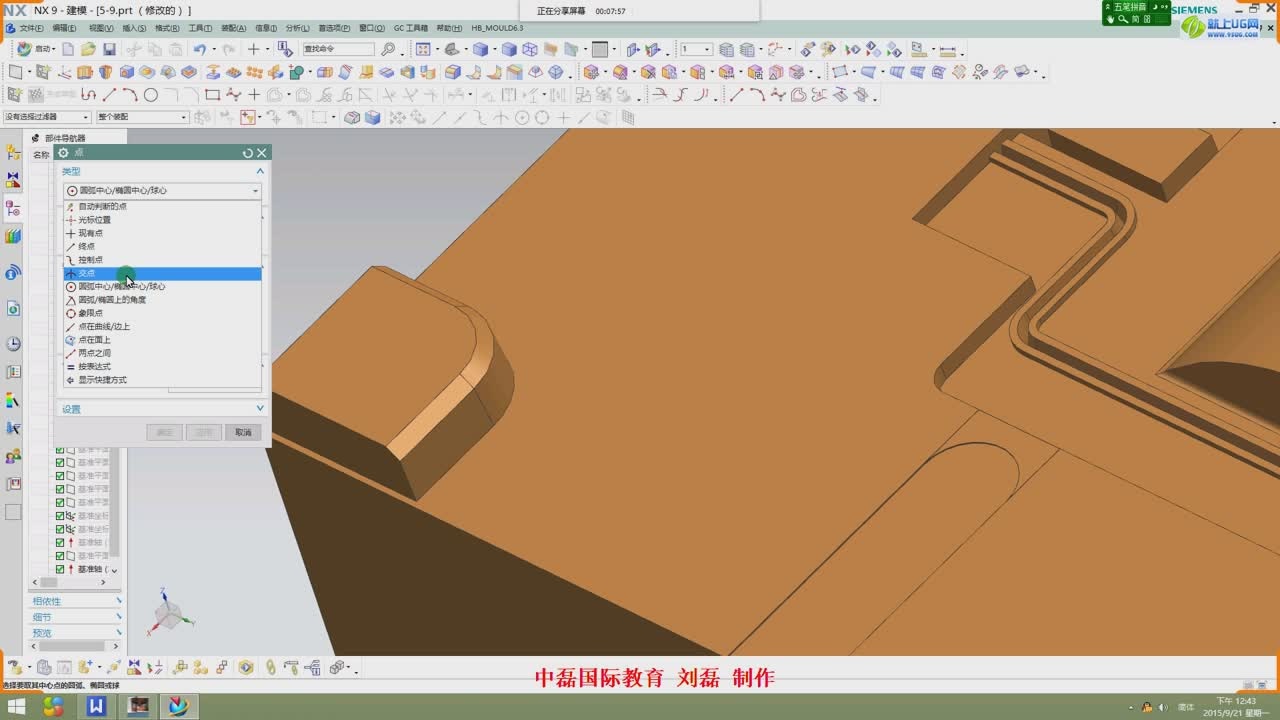The image size is (1280, 720).
Task: Select the Profile curve tool
Action: pos(88,95)
